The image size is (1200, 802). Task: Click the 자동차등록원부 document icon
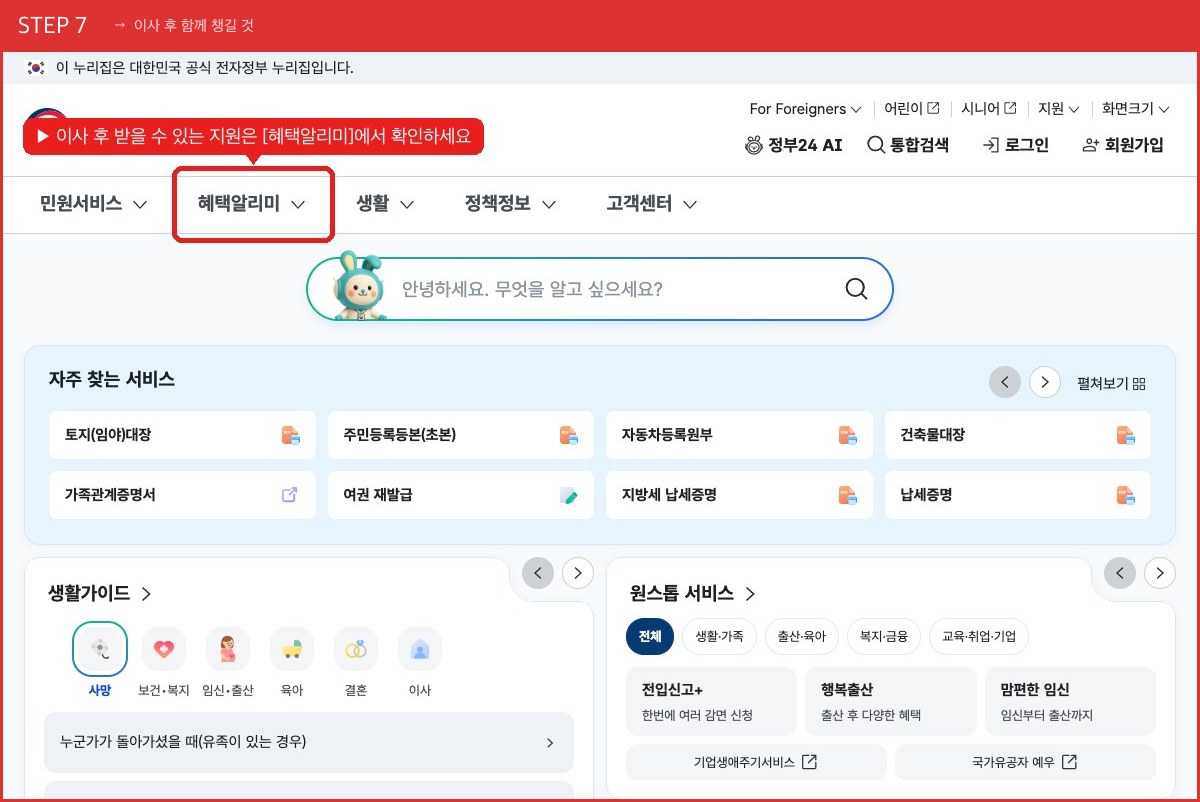847,435
